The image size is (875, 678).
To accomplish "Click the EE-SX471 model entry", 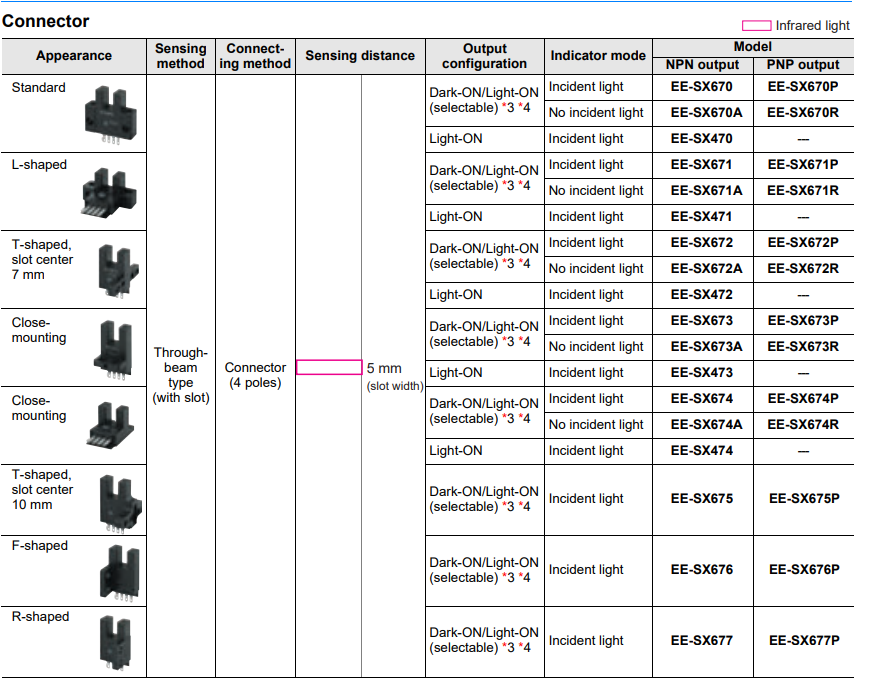I will click(x=701, y=217).
